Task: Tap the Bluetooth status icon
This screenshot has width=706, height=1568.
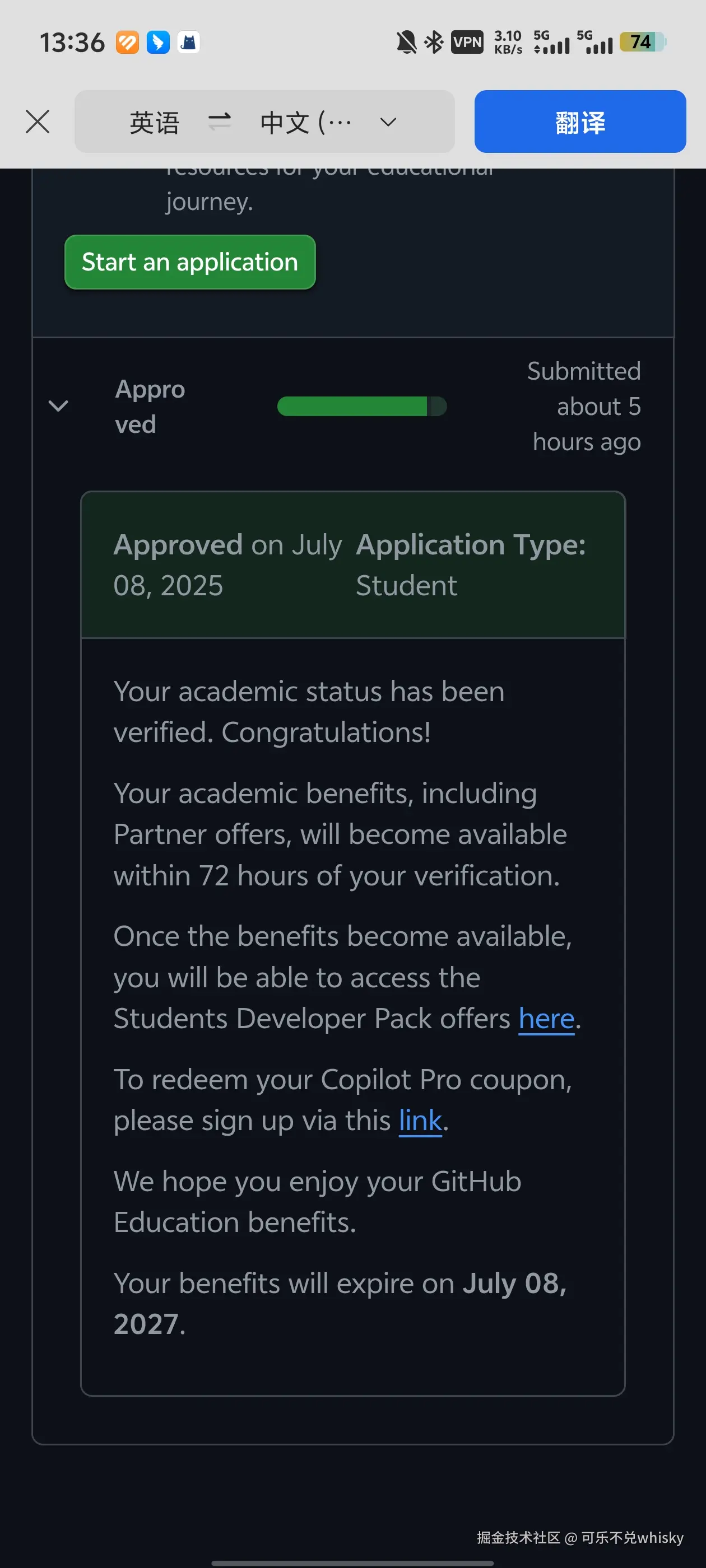Action: pos(434,43)
